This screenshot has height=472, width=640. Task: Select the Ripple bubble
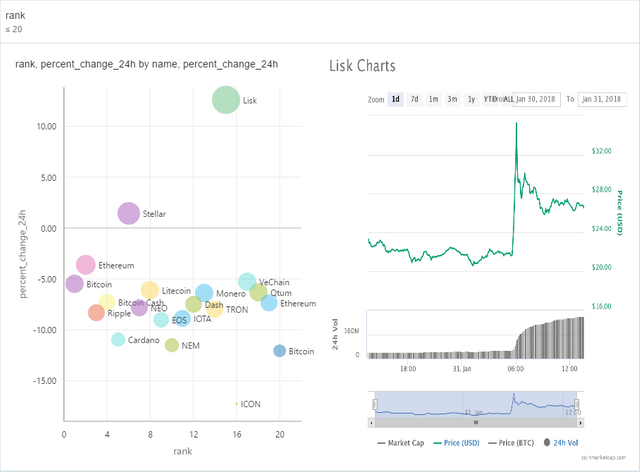pos(96,313)
